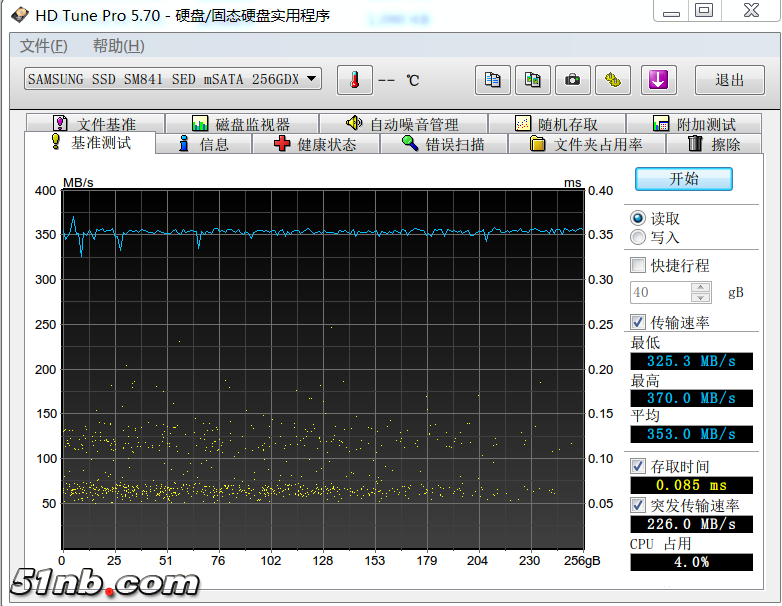The width and height of the screenshot is (782, 606).
Task: Select the 读取 radio button
Action: 638,218
